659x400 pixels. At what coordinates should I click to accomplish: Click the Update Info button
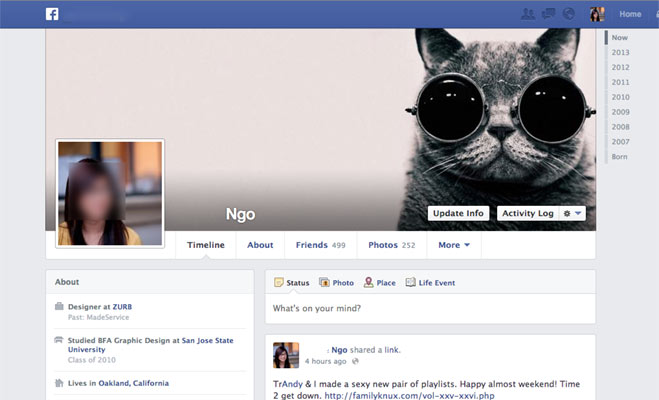(458, 213)
